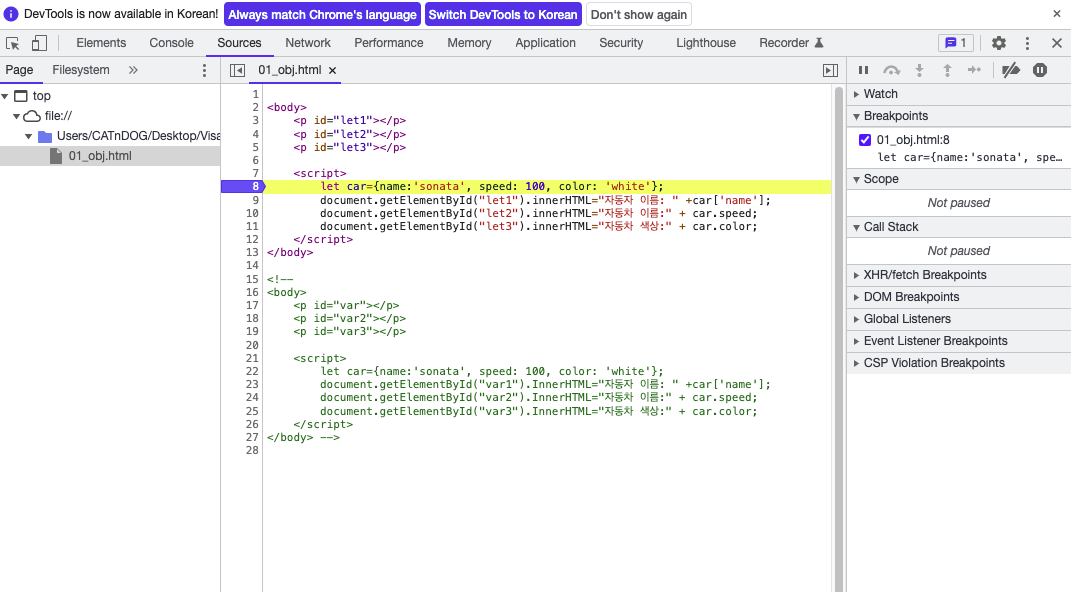Image resolution: width=1071 pixels, height=592 pixels.
Task: Collapse the file:// tree node
Action: [x=16, y=116]
